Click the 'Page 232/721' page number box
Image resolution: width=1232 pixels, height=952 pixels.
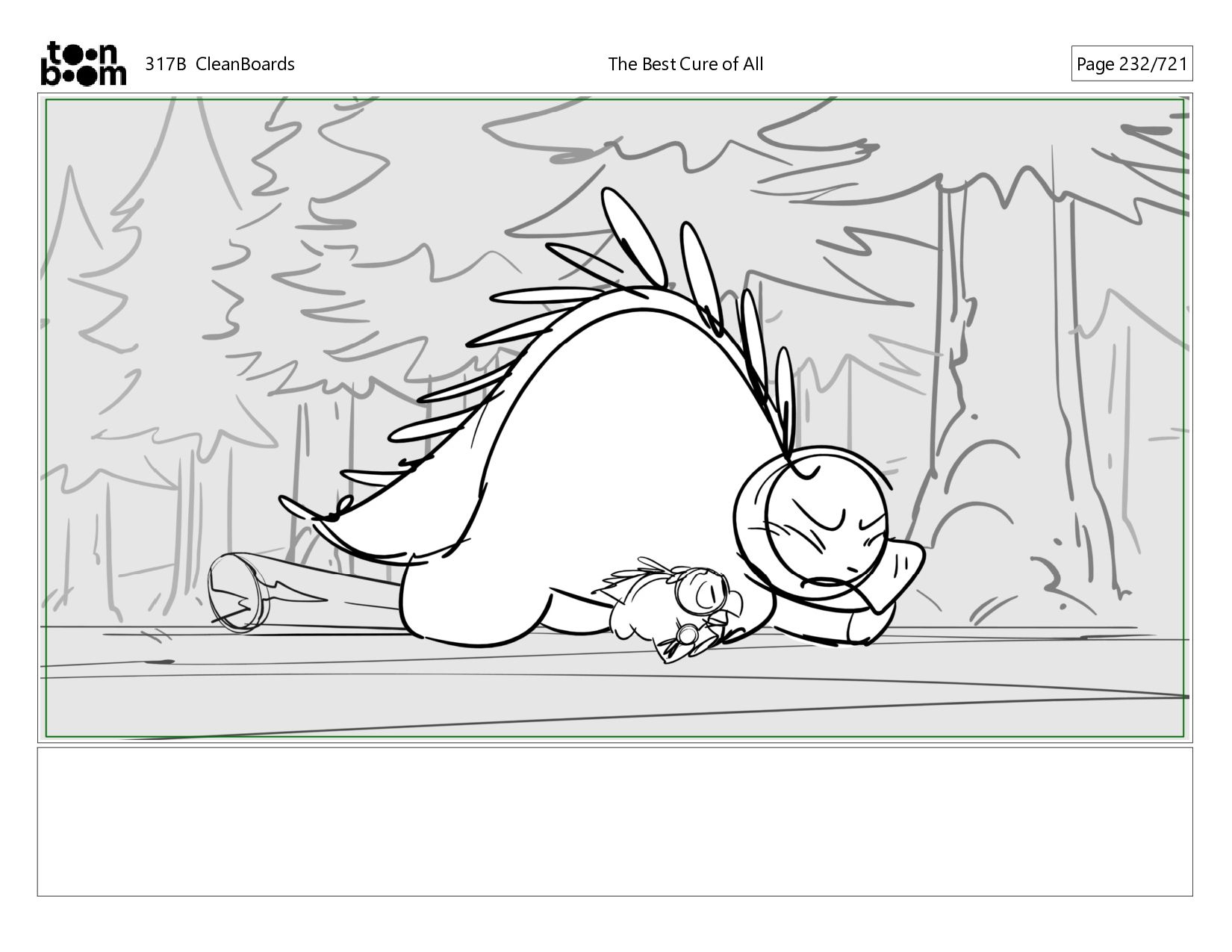(1131, 64)
